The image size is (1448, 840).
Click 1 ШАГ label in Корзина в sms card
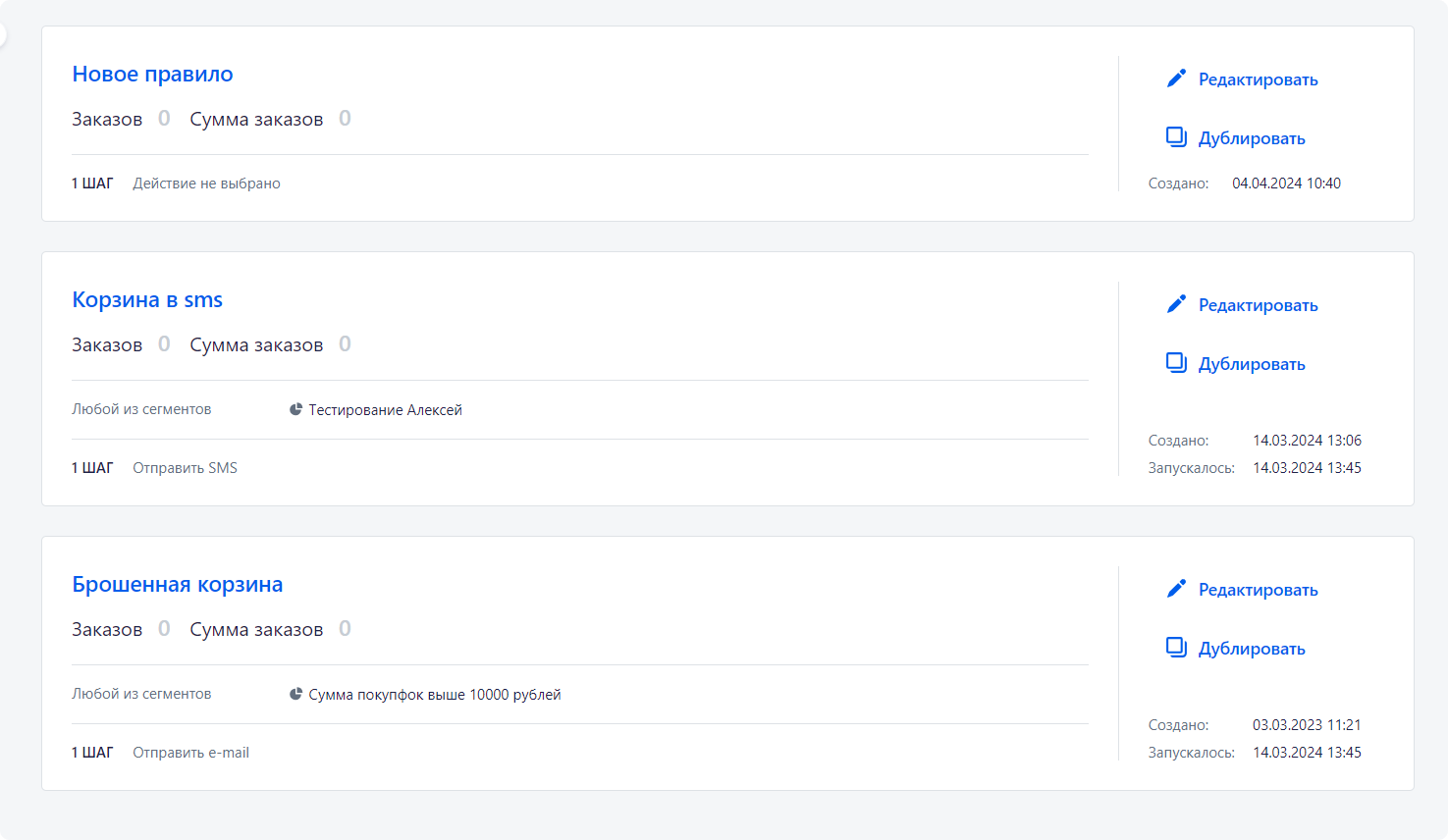pyautogui.click(x=92, y=468)
